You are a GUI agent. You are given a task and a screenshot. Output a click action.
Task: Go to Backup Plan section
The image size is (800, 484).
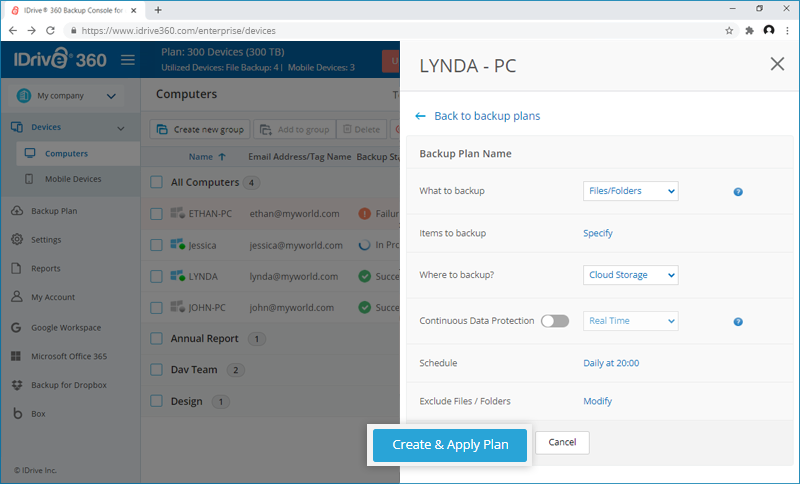(54, 211)
